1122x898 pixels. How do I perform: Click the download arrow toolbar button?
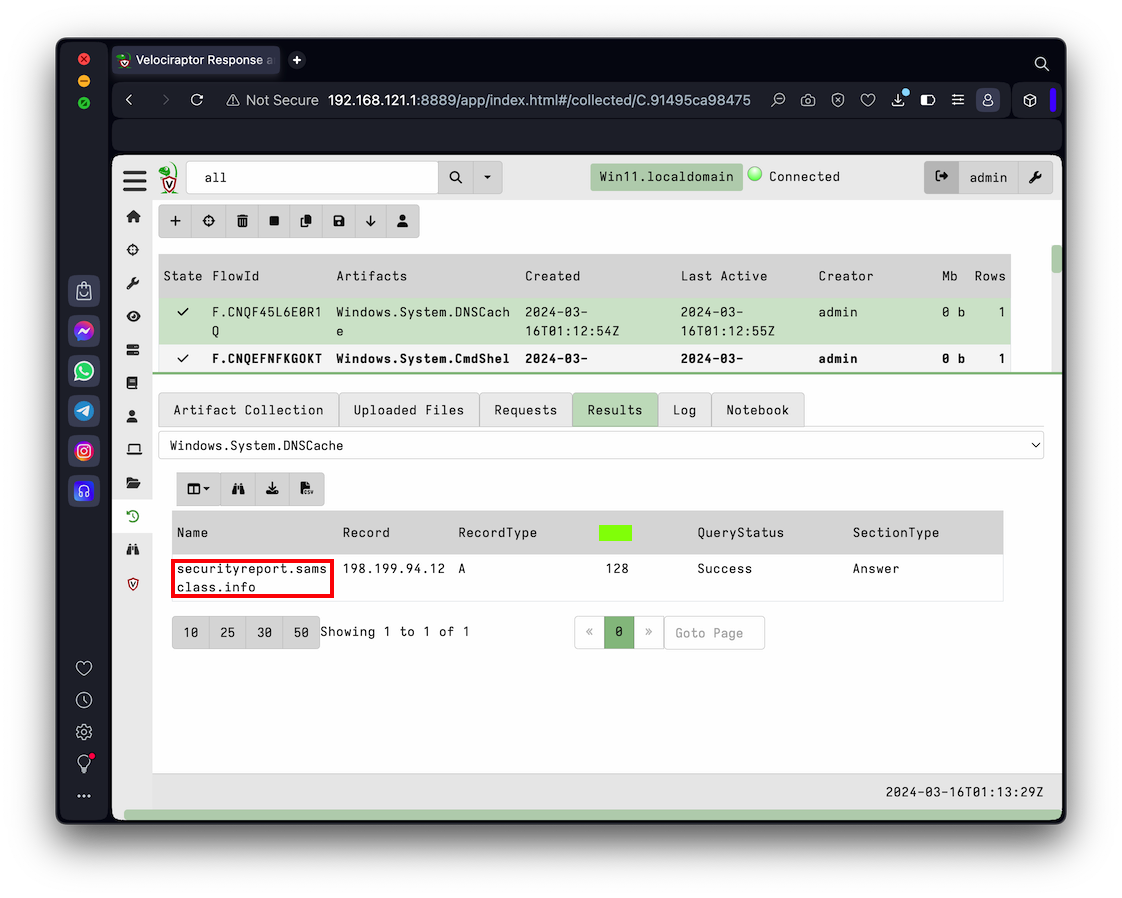pyautogui.click(x=371, y=221)
